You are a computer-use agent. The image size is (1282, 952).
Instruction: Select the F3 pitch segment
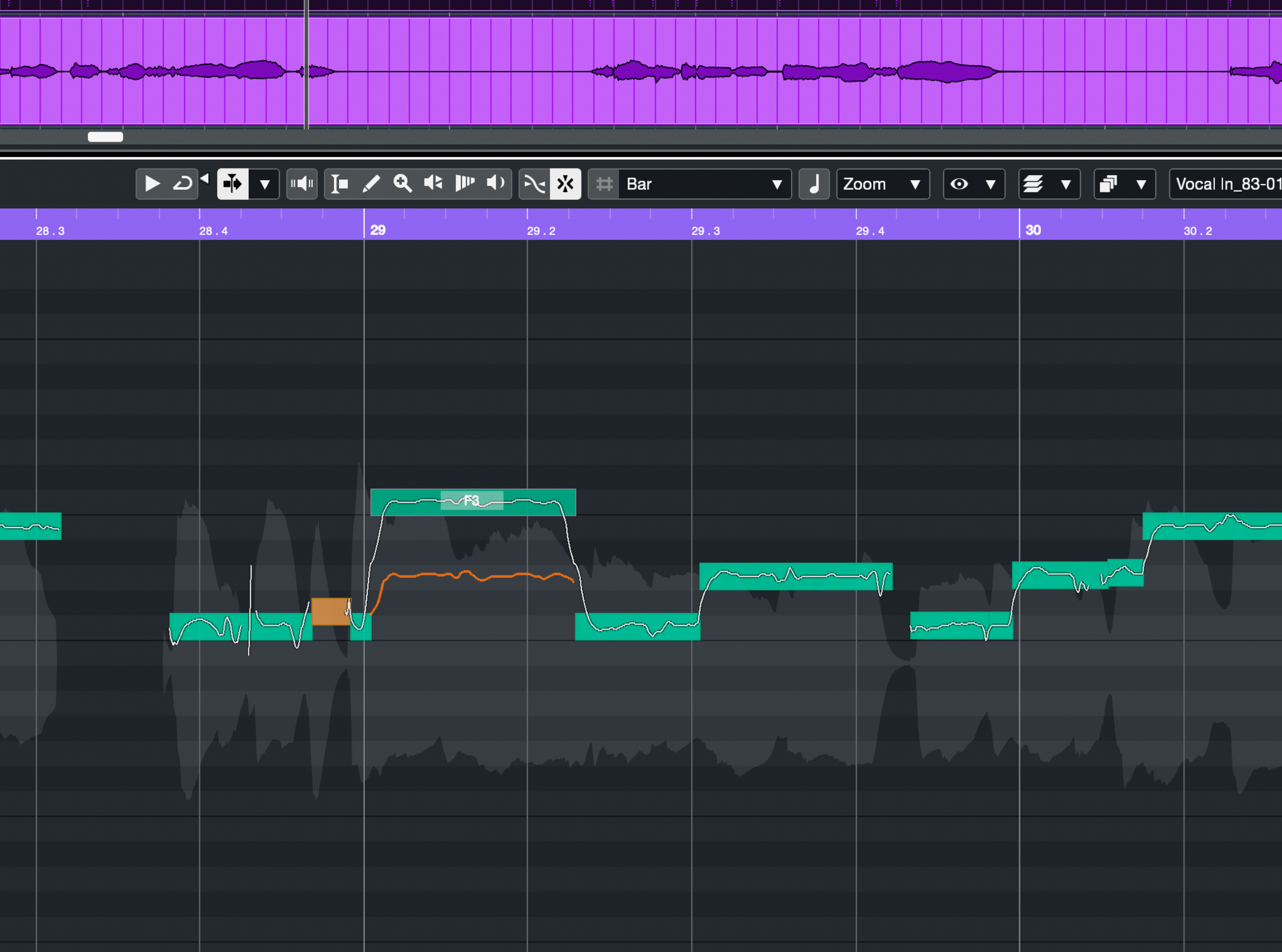[473, 502]
